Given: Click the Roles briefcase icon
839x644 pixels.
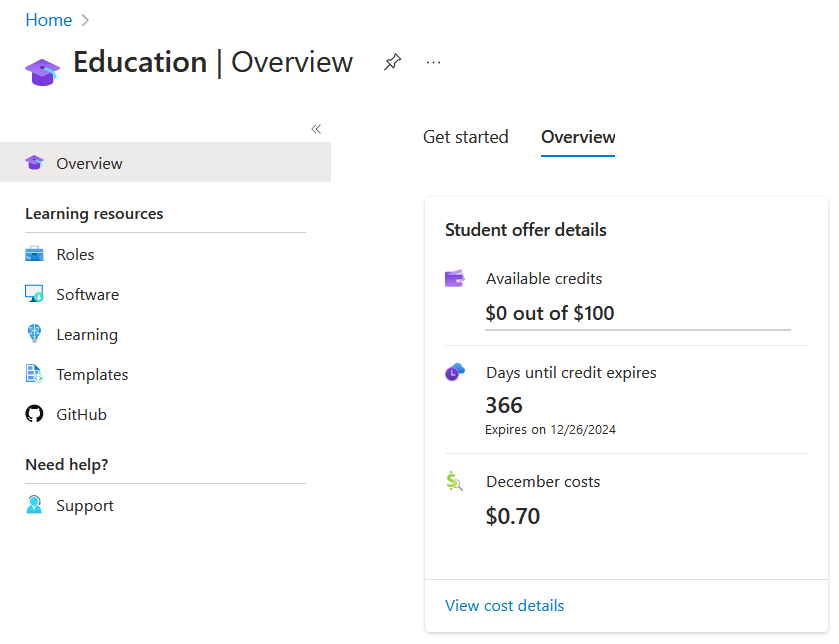Looking at the screenshot, I should [x=35, y=254].
